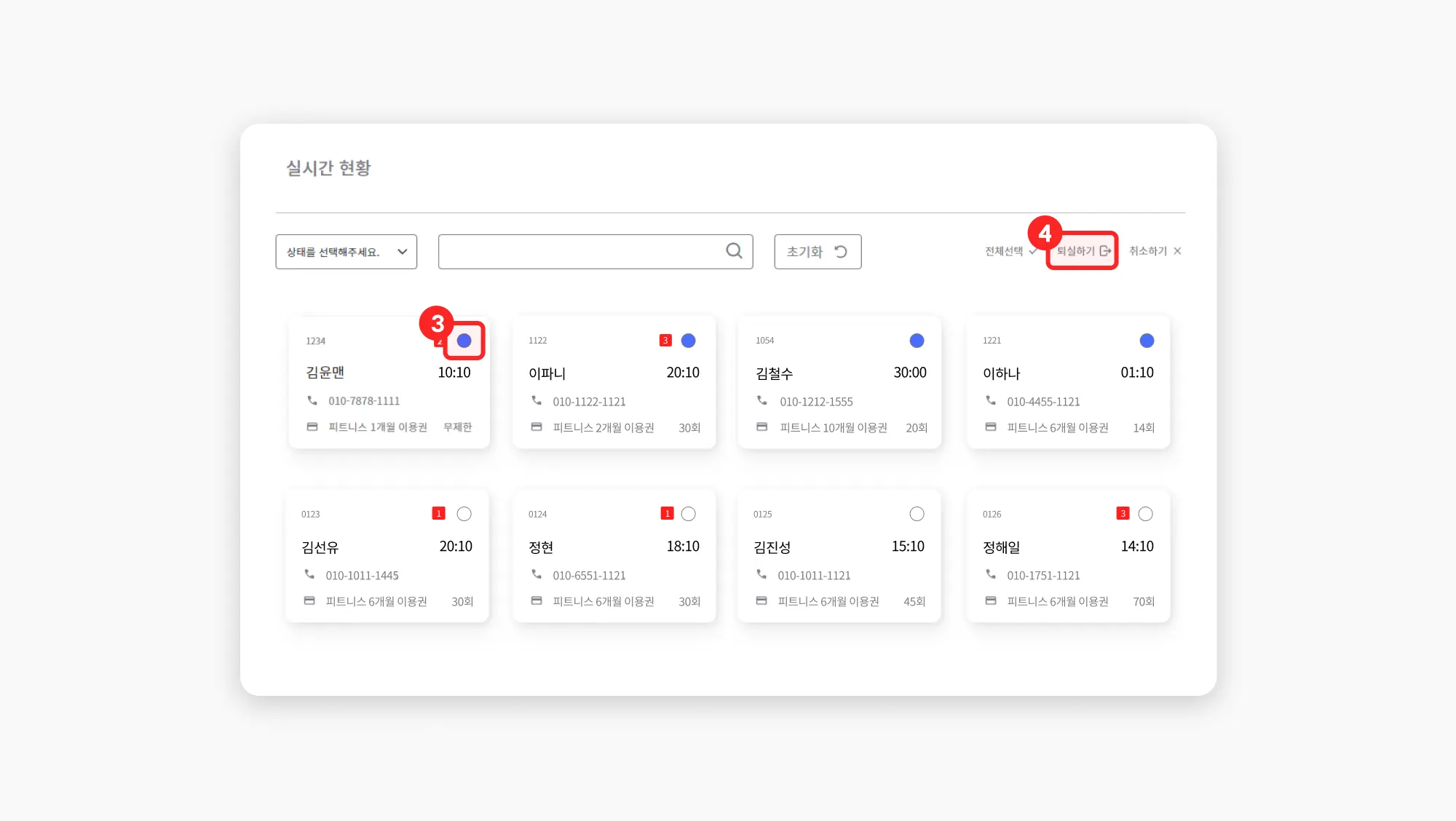Click 취소하기 to cancel selection
1456x821 pixels.
coord(1147,251)
